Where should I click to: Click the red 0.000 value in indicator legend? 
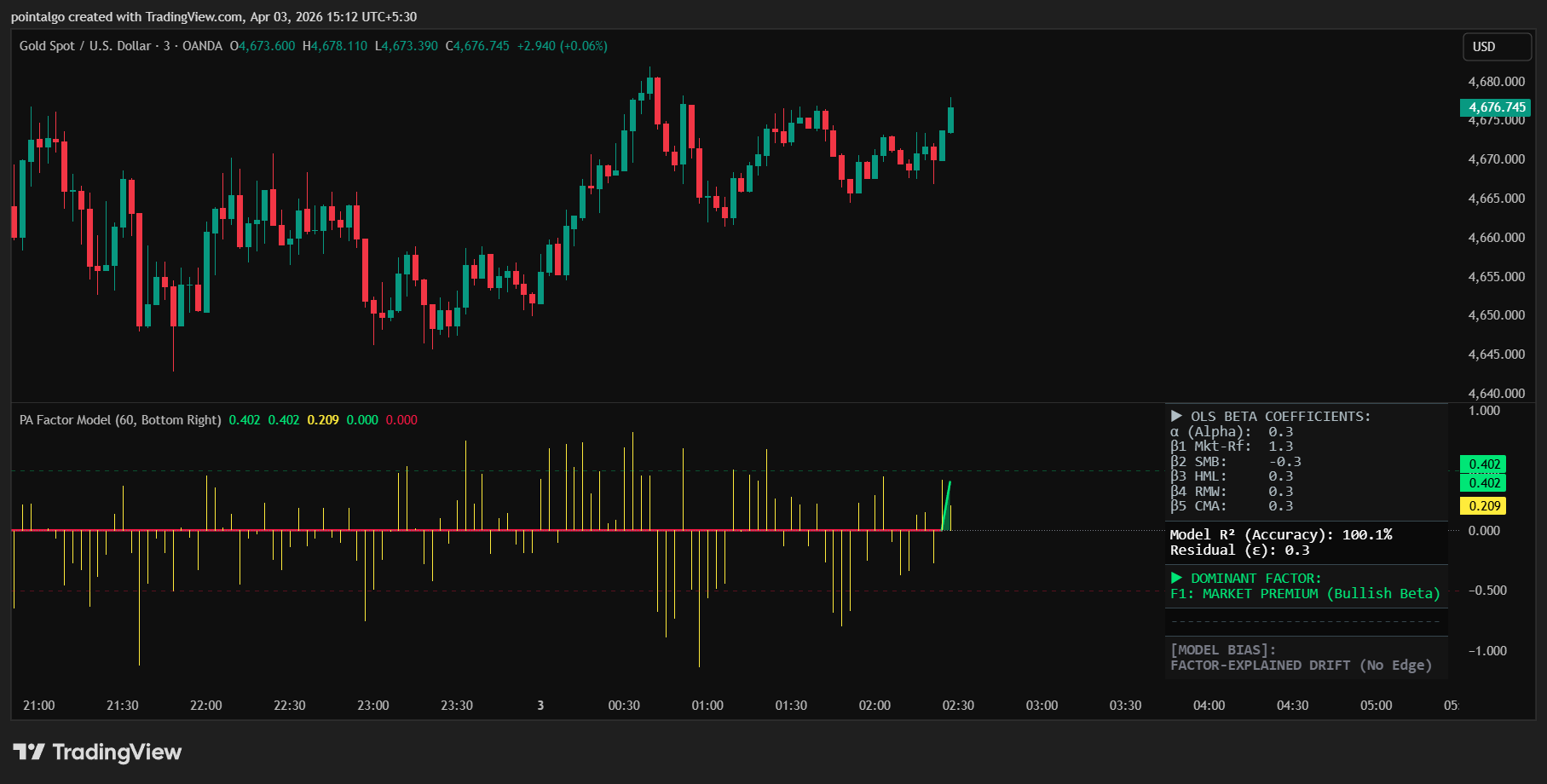pyautogui.click(x=401, y=420)
